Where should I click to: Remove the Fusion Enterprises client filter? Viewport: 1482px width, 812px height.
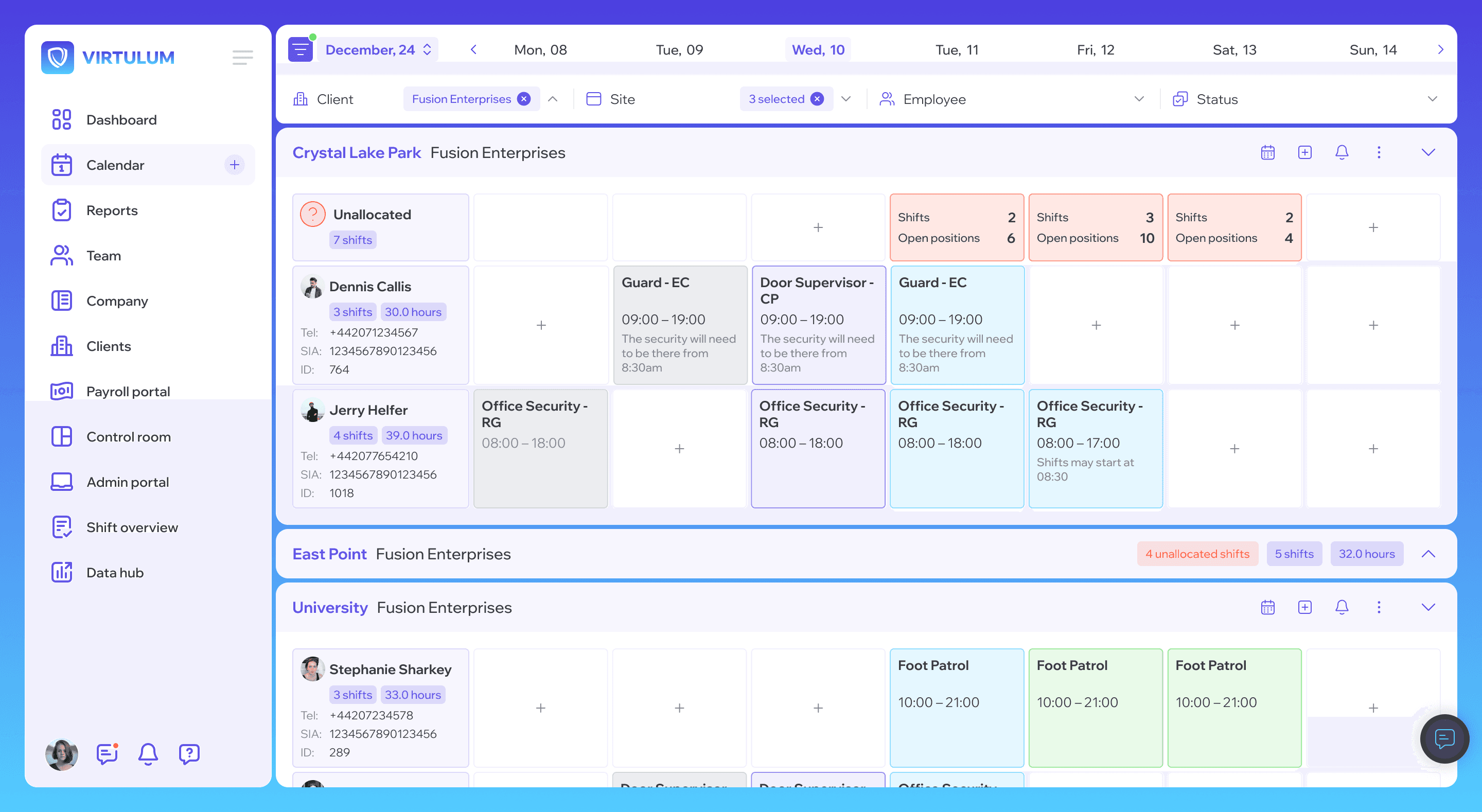tap(523, 99)
